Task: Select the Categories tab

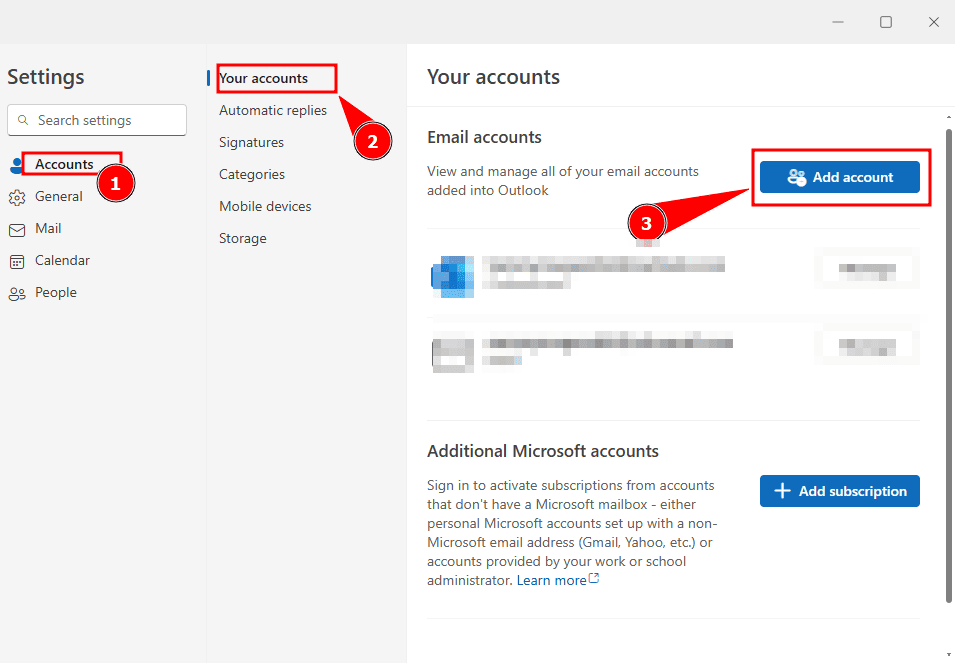Action: click(x=252, y=174)
